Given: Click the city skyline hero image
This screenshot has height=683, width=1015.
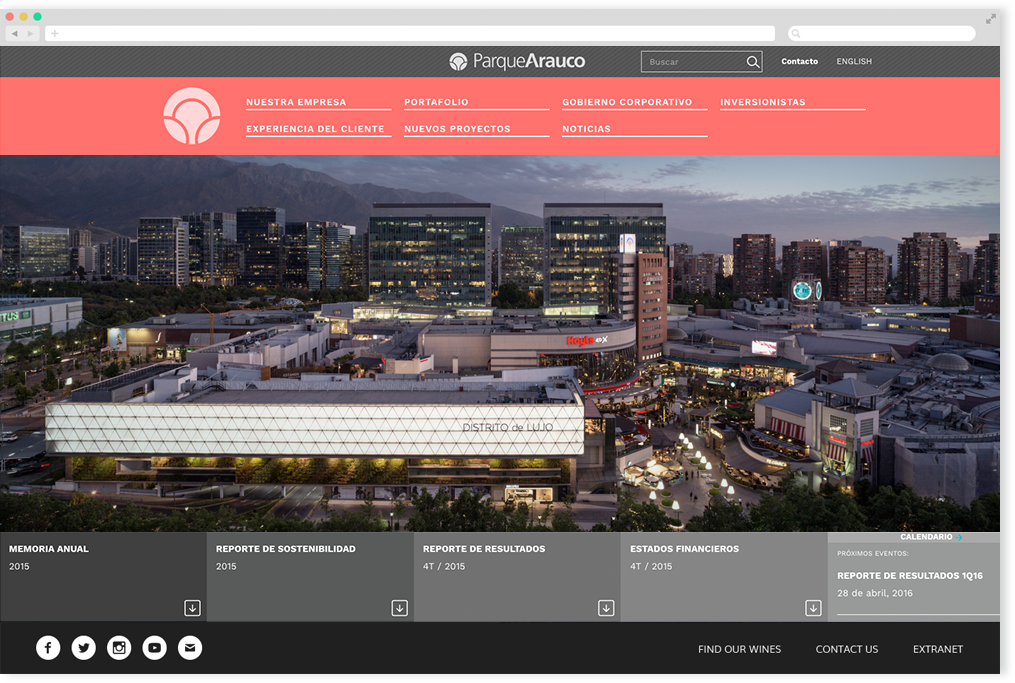Looking at the screenshot, I should click(500, 343).
